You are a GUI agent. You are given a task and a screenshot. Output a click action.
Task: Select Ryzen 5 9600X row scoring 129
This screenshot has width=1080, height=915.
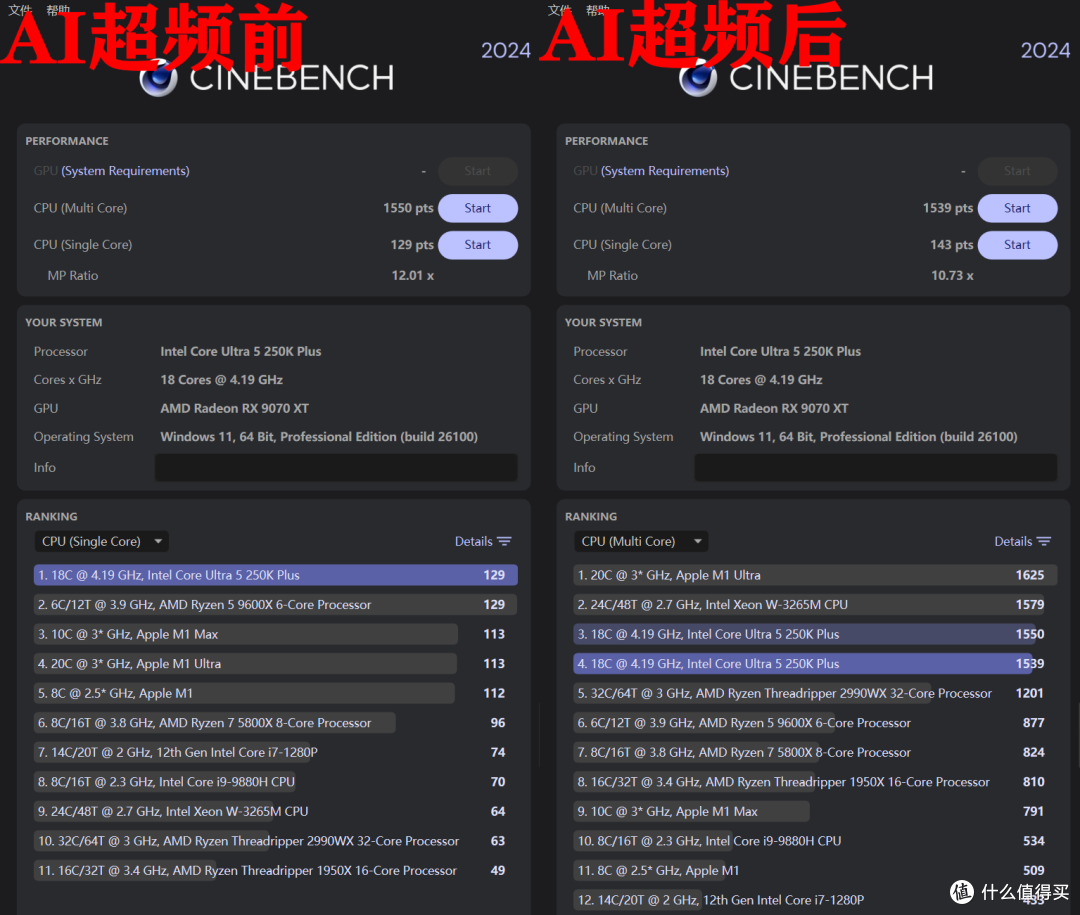pos(276,605)
